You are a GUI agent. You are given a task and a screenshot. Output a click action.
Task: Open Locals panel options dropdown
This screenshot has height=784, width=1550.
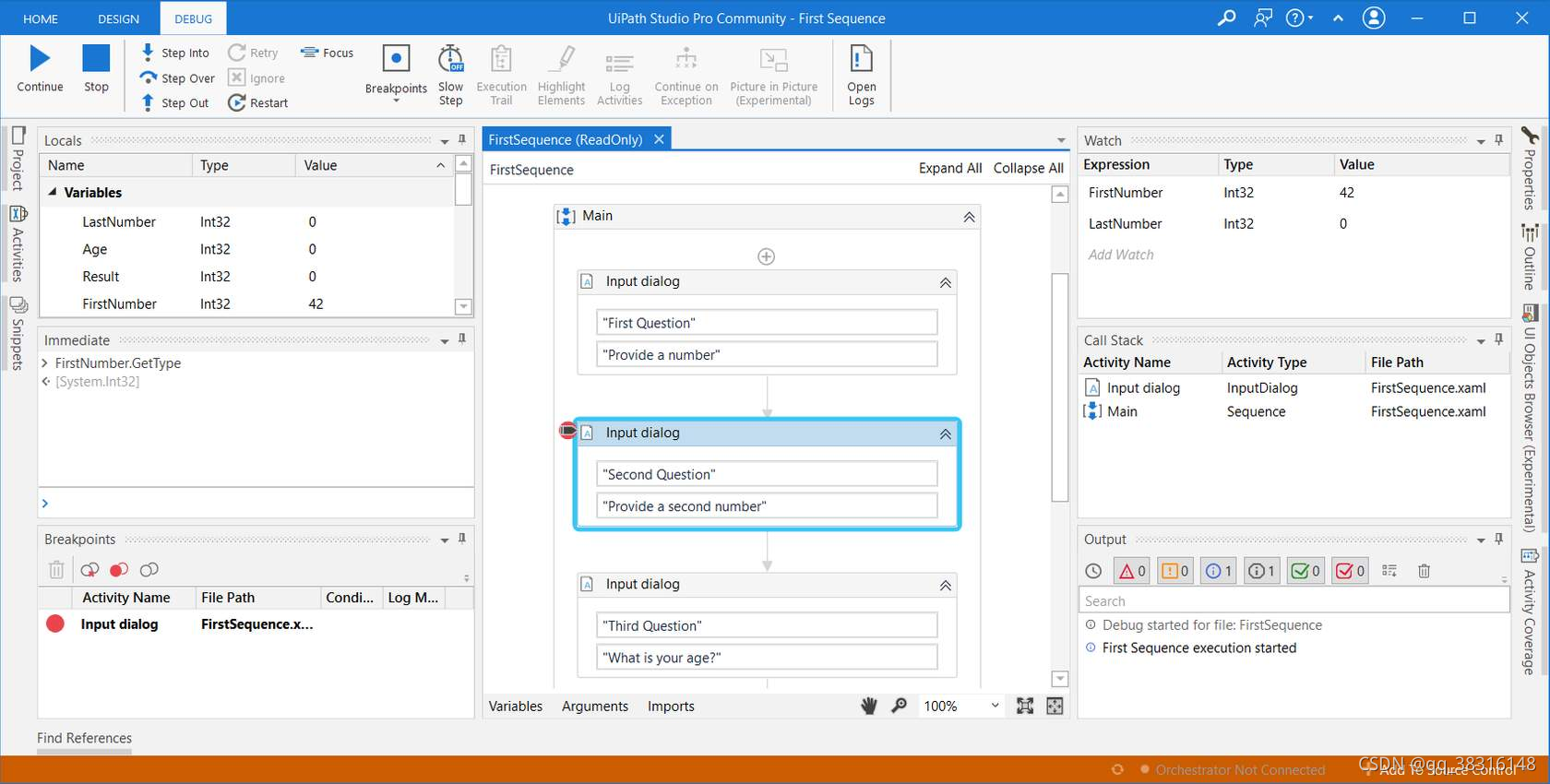[x=445, y=141]
